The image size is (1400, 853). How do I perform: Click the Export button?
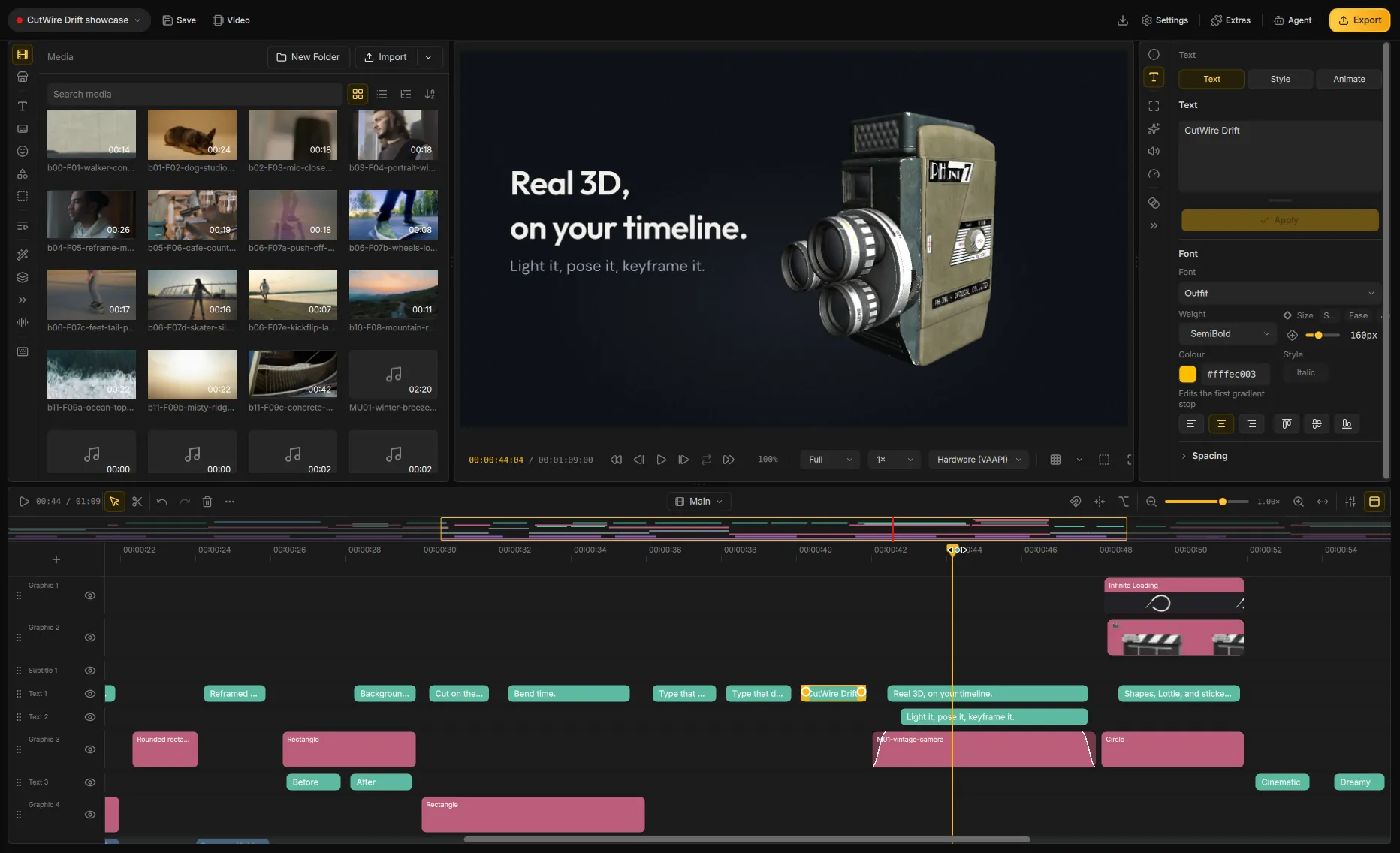click(x=1359, y=20)
